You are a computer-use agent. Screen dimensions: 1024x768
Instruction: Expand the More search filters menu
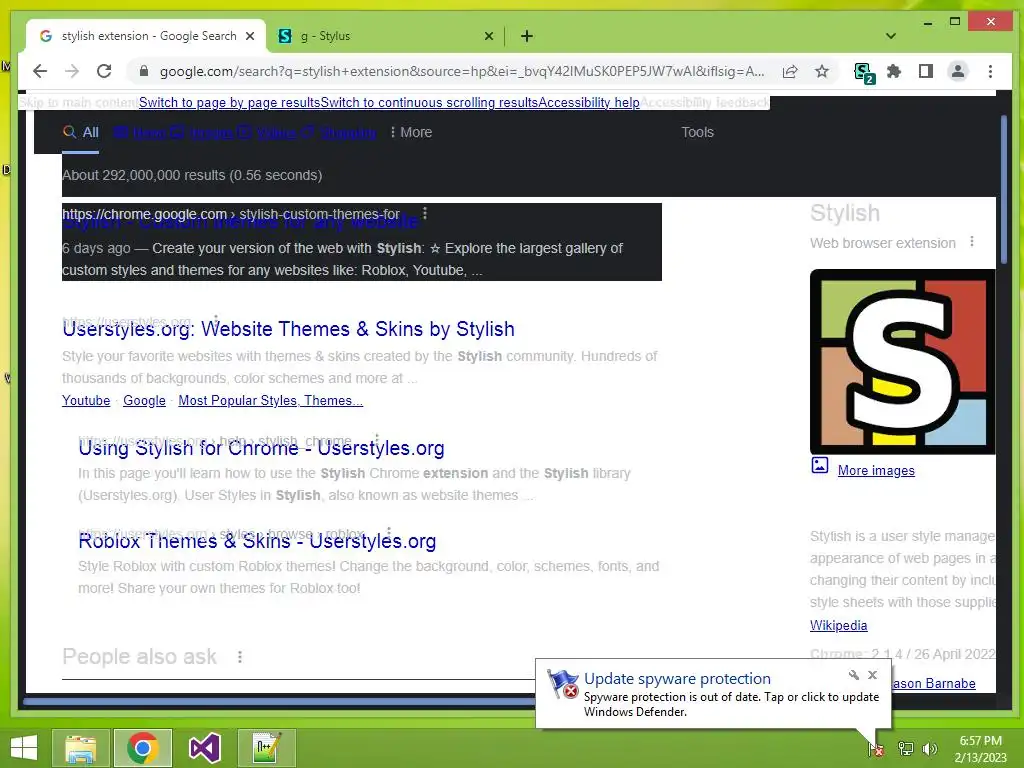point(411,133)
